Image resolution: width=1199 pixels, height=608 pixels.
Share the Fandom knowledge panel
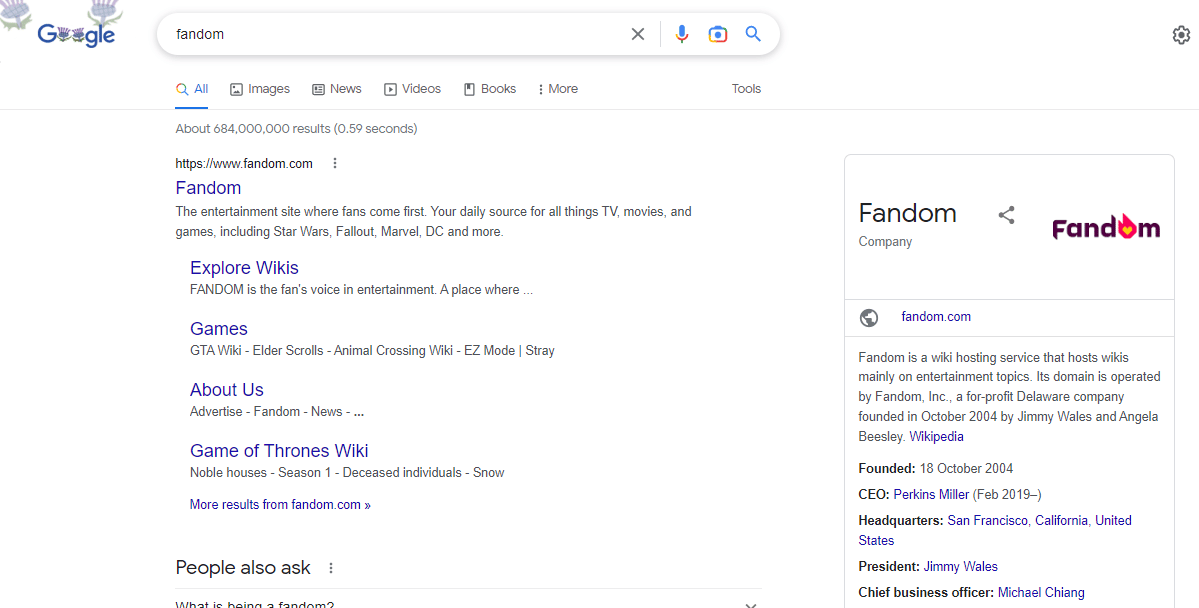click(x=1006, y=215)
